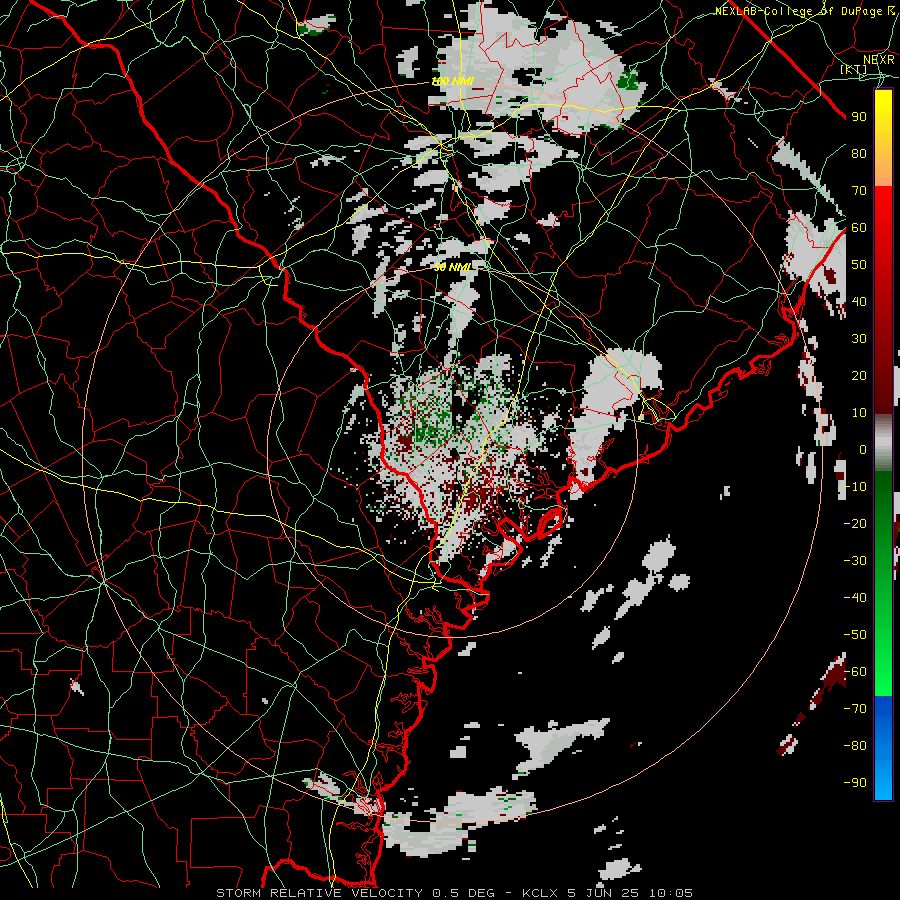Click the -40 value on the velocity scale
Screen dimensions: 900x900
click(855, 598)
